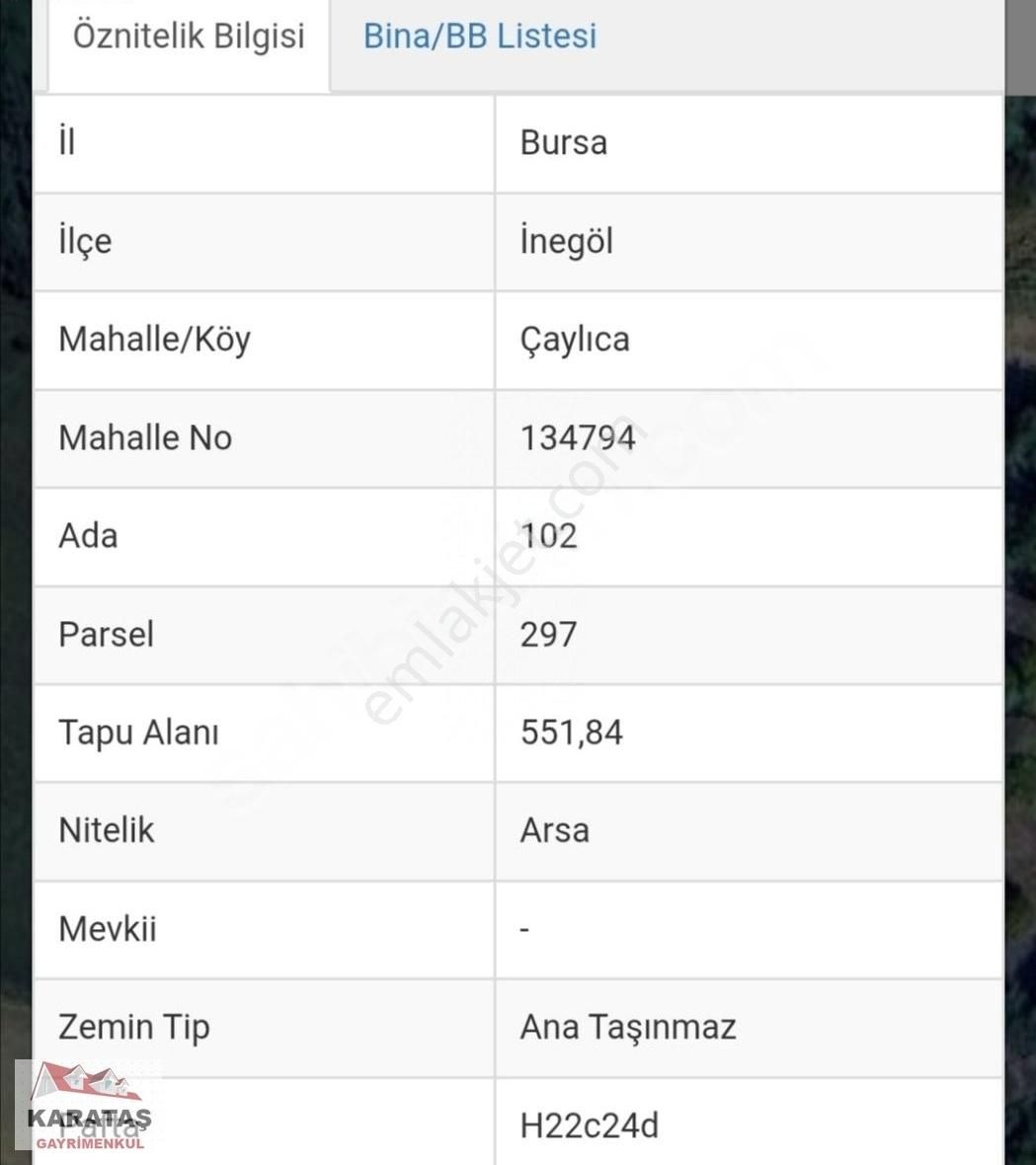Click the İnegöl district value

567,241
